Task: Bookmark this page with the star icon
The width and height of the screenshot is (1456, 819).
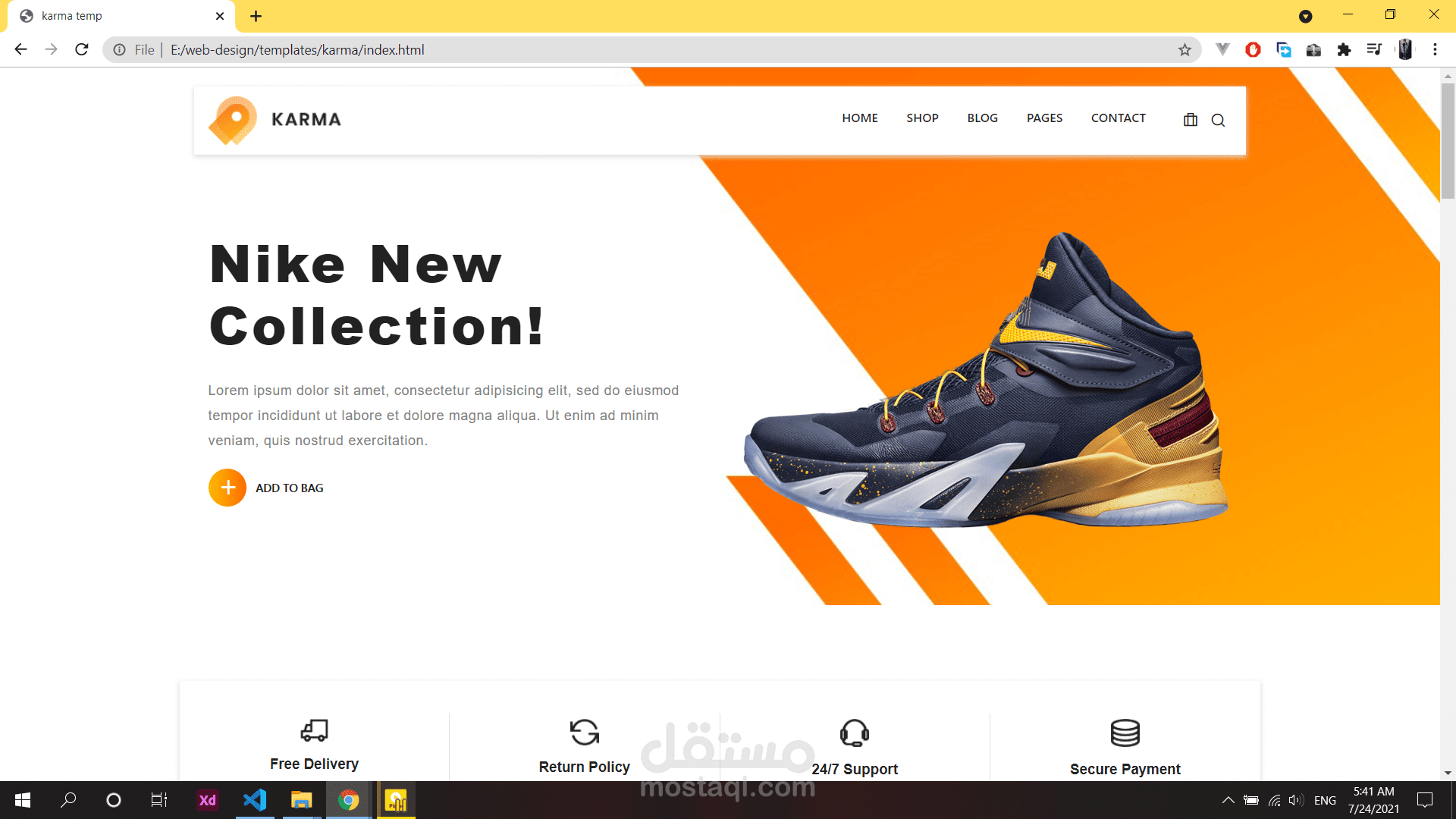Action: pos(1185,50)
